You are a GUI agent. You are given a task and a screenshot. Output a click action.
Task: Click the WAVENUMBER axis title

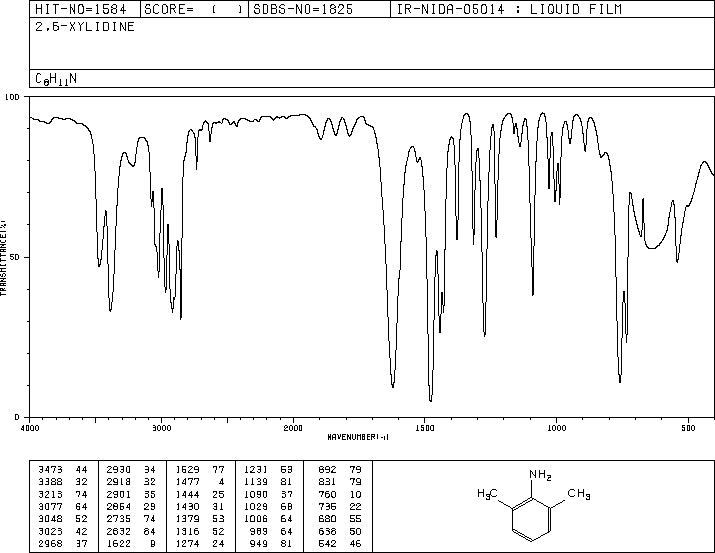[358, 437]
